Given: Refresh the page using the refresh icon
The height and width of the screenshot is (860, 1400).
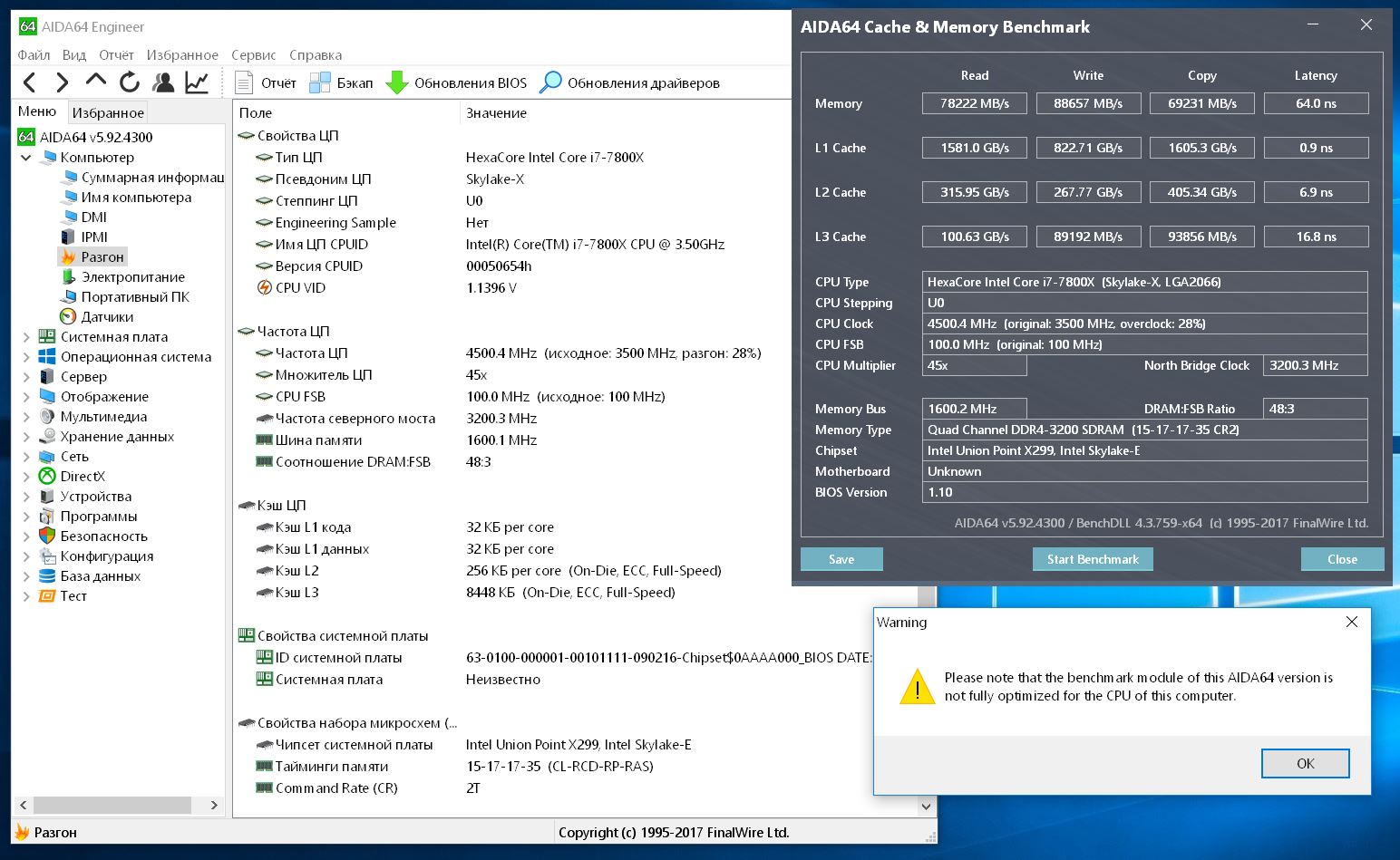Looking at the screenshot, I should click(130, 82).
